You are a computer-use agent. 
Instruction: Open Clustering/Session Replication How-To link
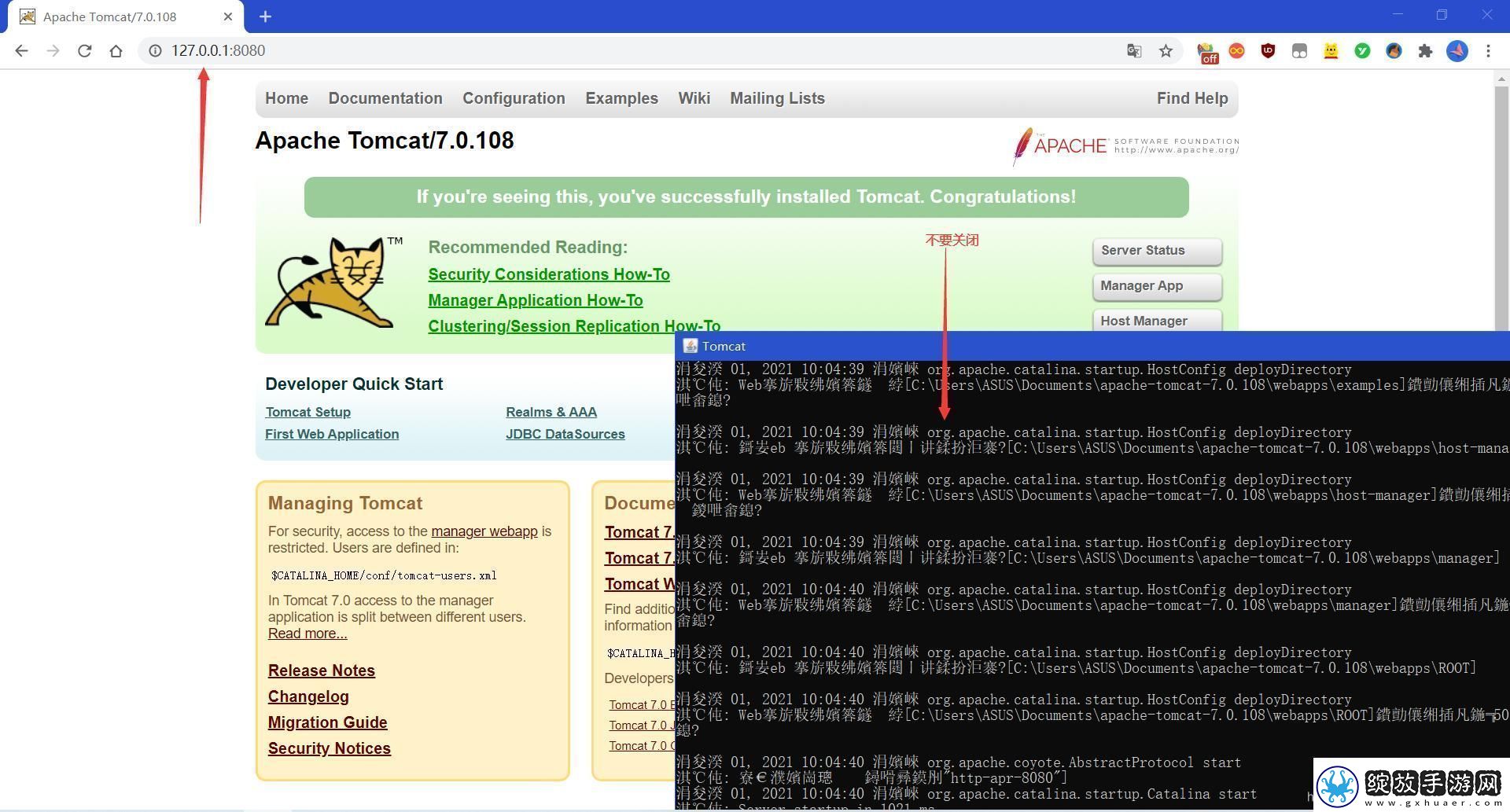tap(574, 326)
